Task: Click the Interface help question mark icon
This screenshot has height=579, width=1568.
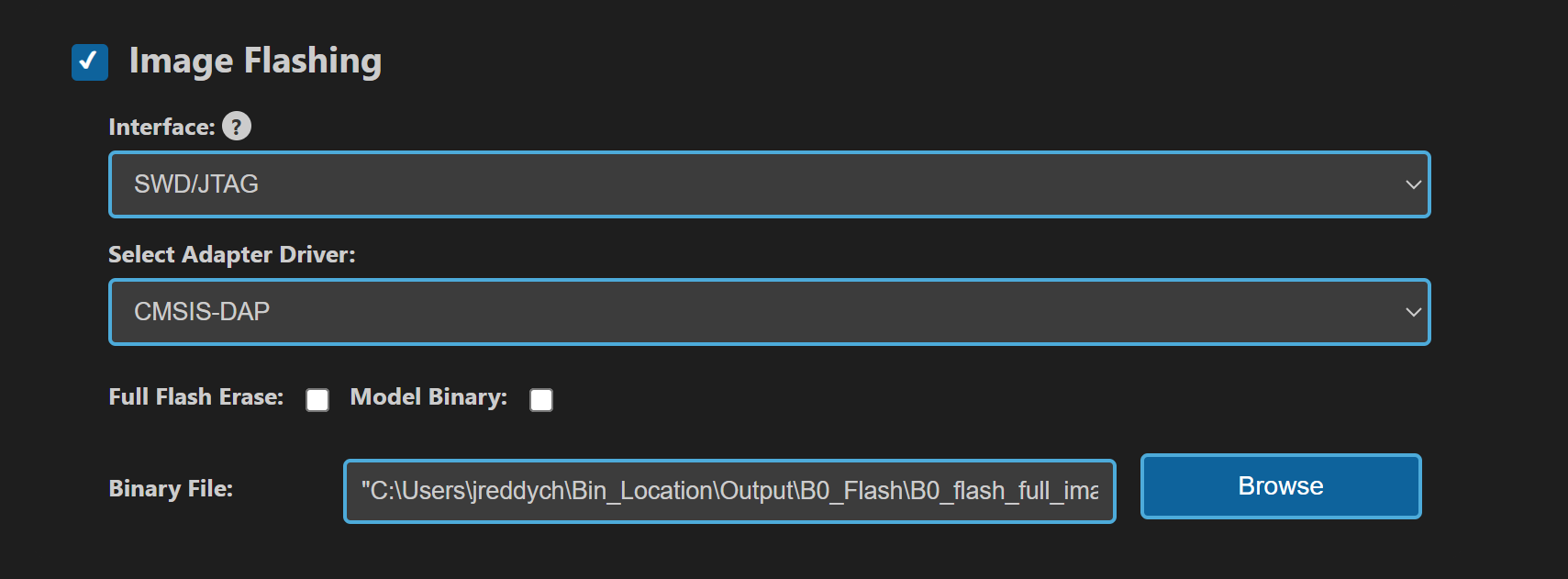Action: tap(237, 127)
